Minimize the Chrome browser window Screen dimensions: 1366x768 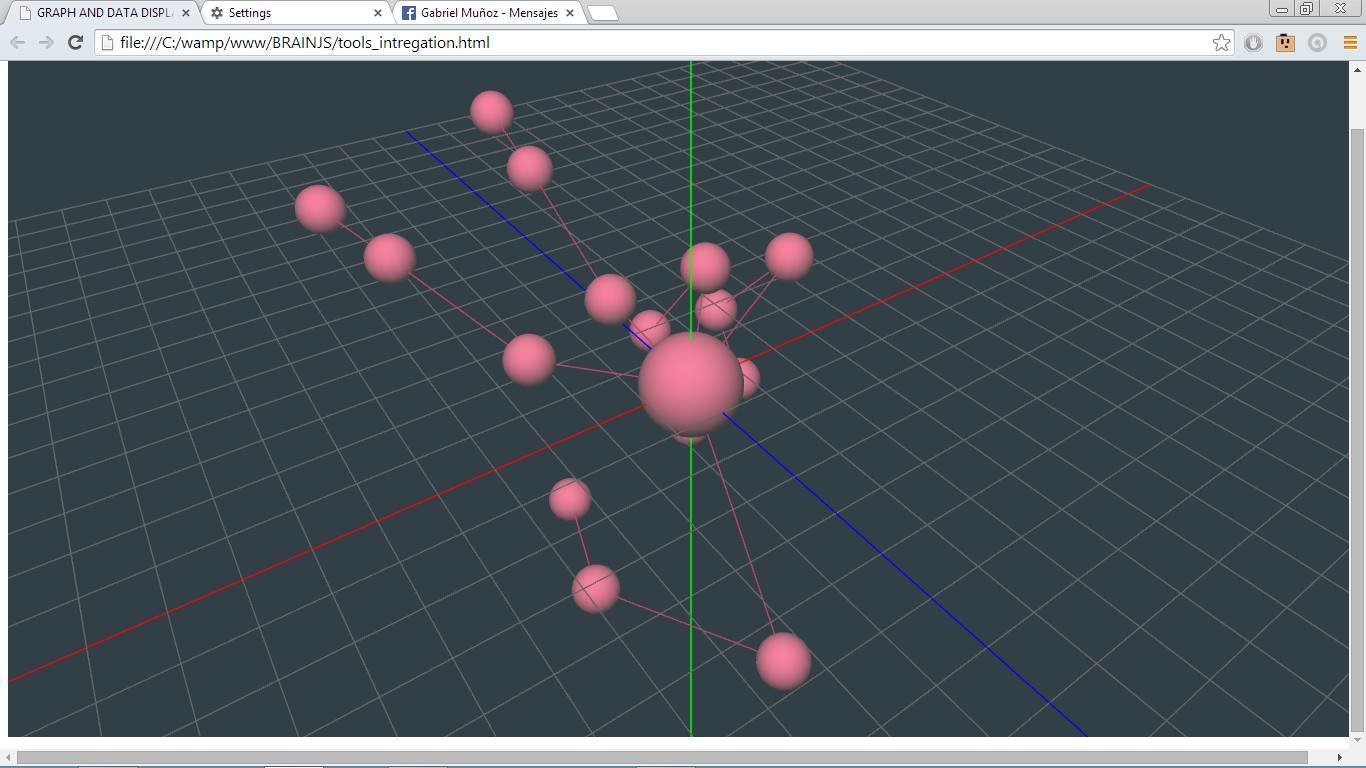pos(1282,8)
